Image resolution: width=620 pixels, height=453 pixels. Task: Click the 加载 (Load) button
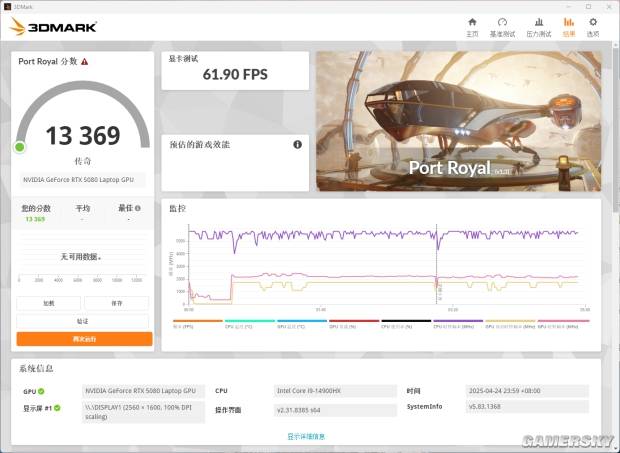point(49,303)
